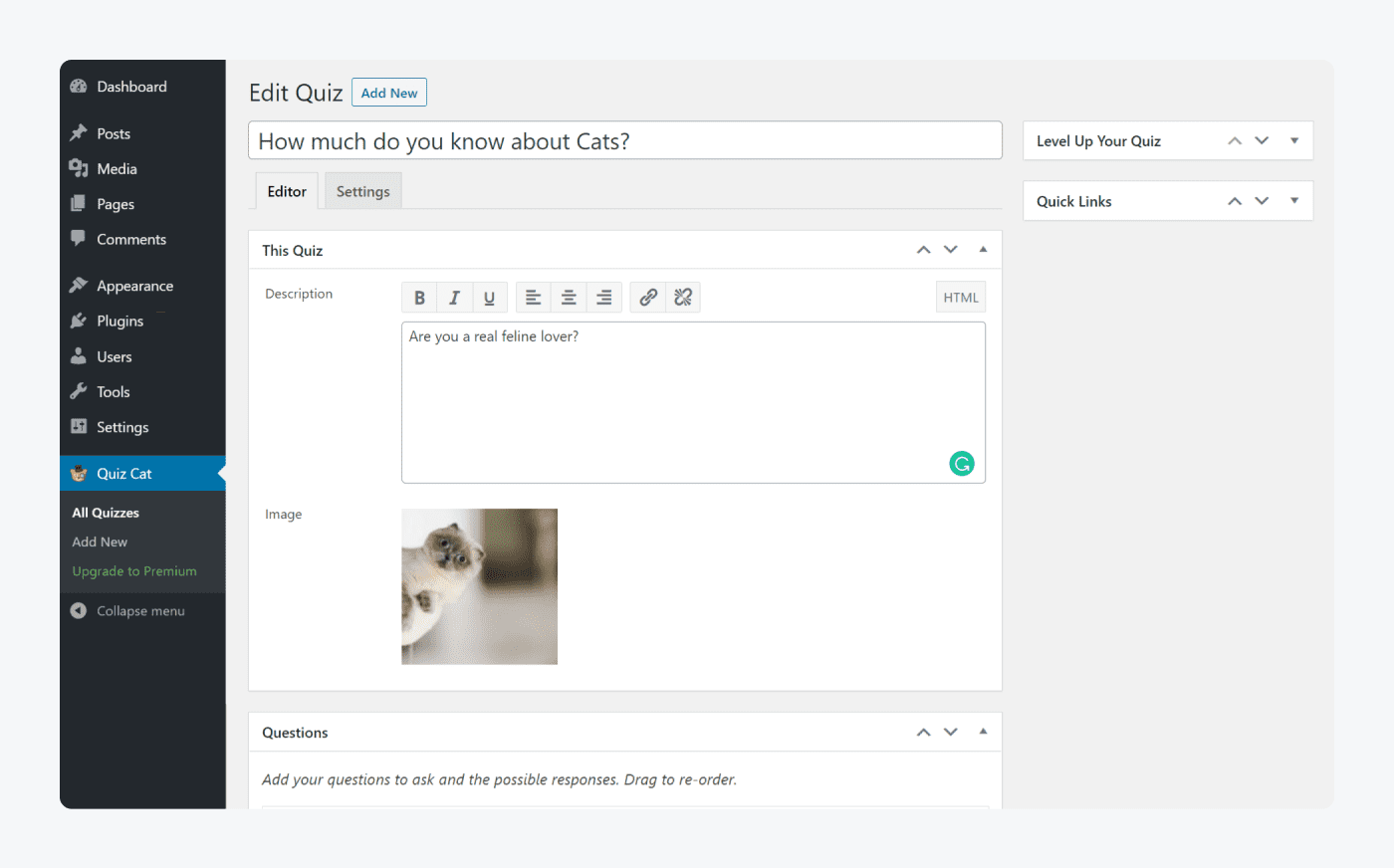Click the Add New quiz button

(x=389, y=93)
